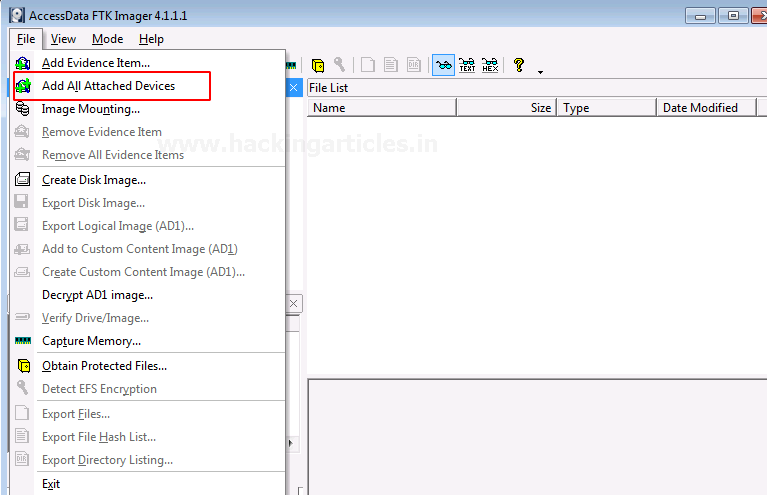
Task: Click toolbar Export Files blank page icon
Action: [x=368, y=65]
